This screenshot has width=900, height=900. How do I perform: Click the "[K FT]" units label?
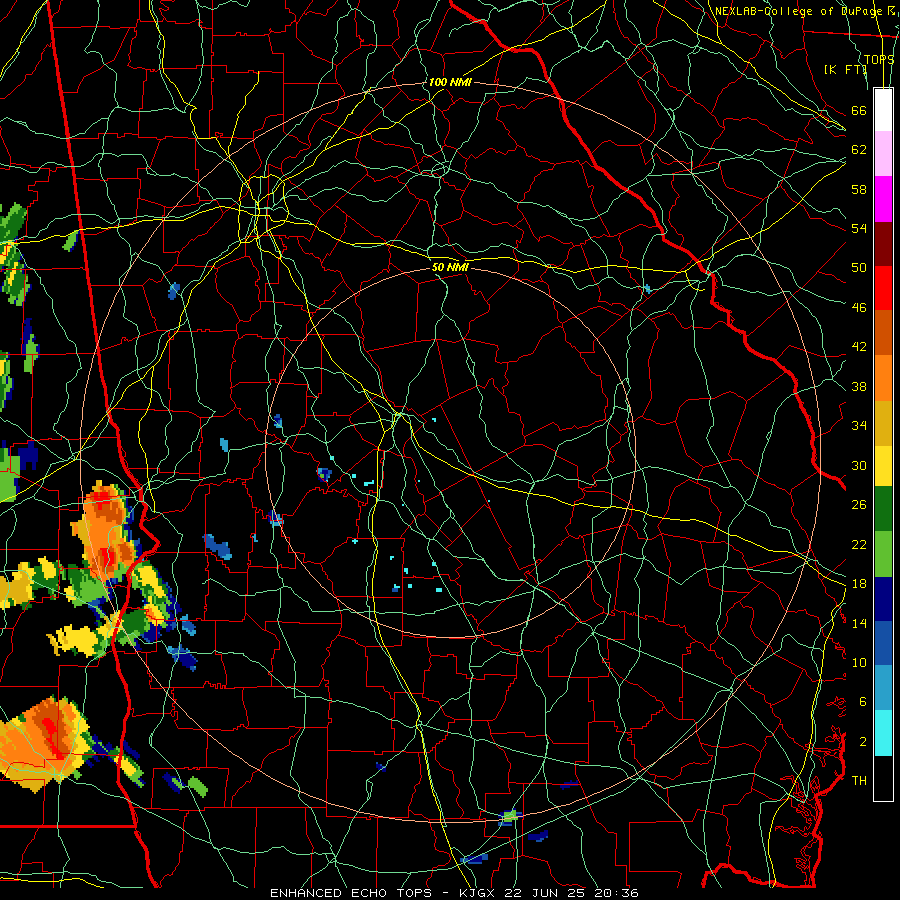(845, 69)
